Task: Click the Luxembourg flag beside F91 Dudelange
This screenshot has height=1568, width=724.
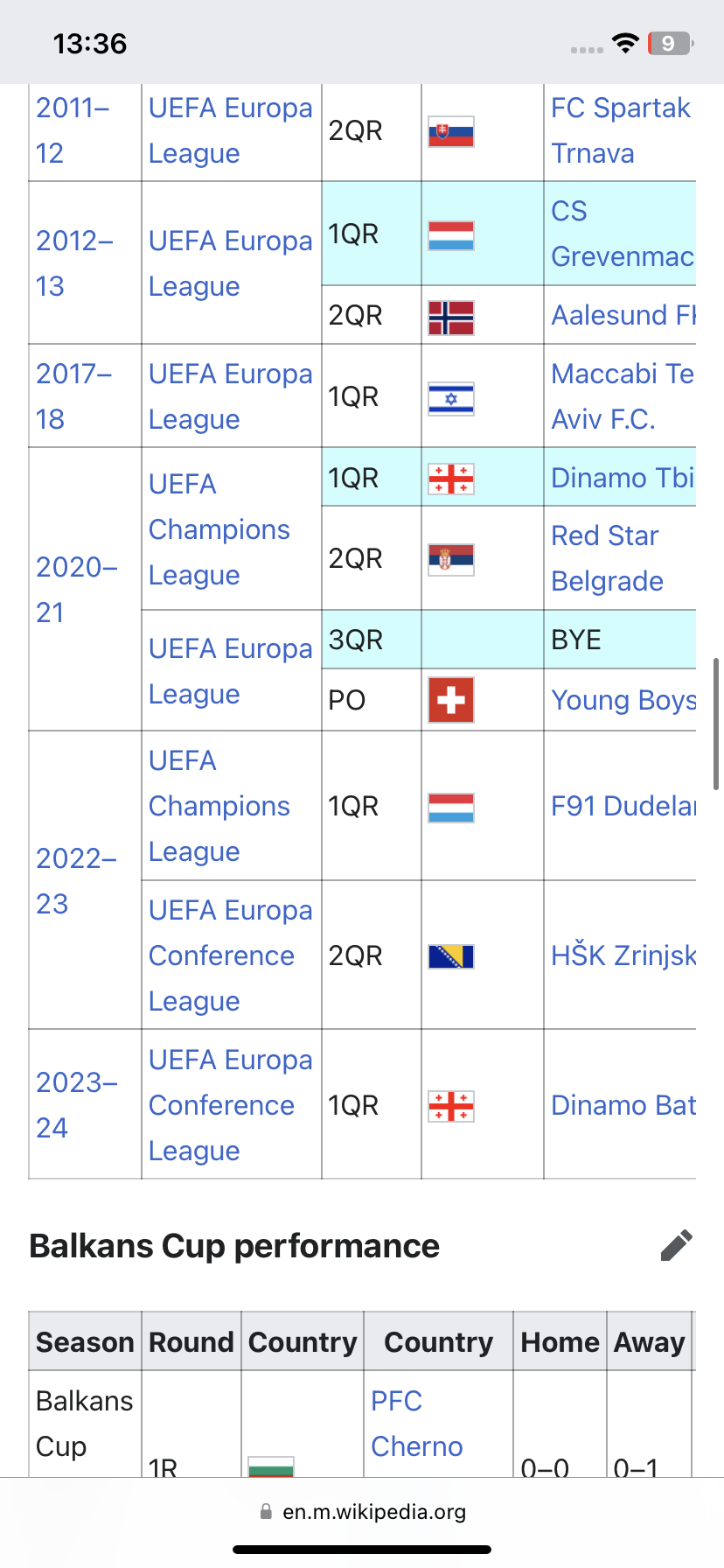Action: pyautogui.click(x=451, y=808)
